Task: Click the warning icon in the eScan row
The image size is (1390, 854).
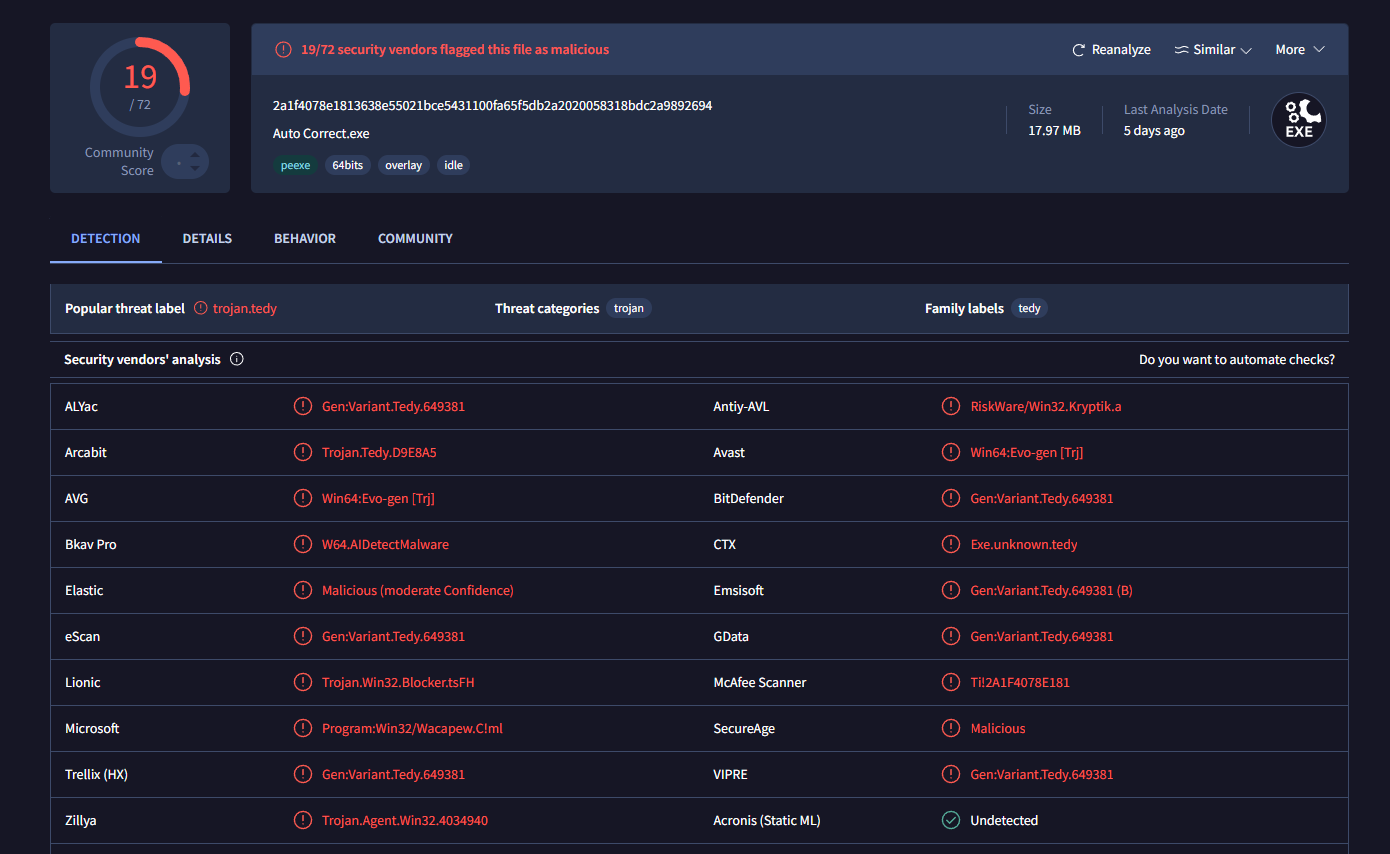Action: point(302,636)
